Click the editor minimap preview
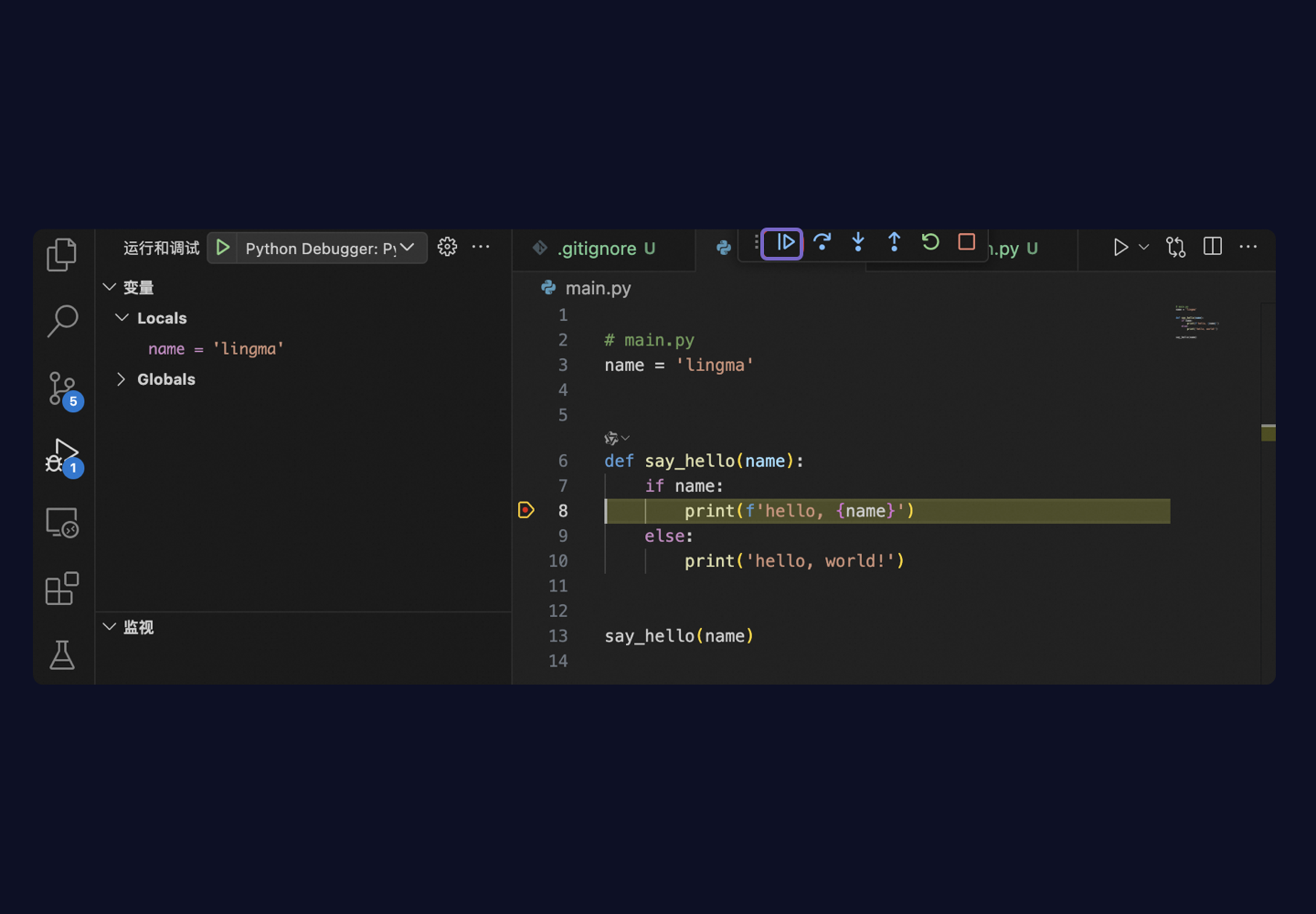Image resolution: width=1316 pixels, height=914 pixels. tap(1197, 323)
